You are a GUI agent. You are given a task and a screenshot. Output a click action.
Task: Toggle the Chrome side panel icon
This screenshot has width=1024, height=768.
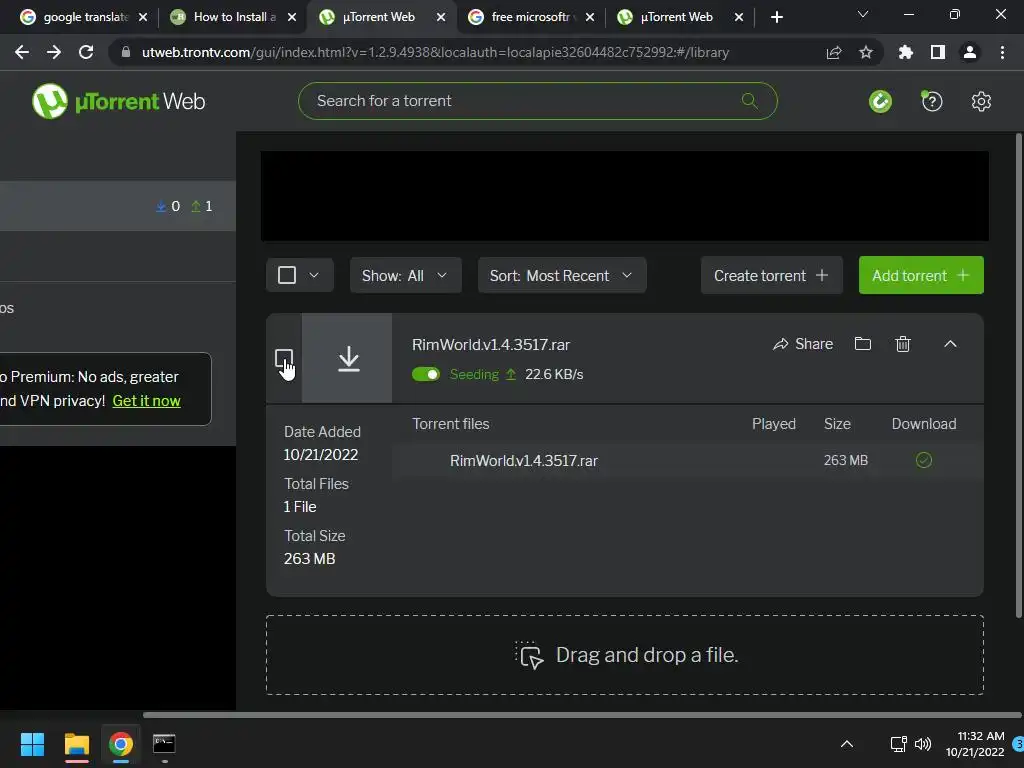938,52
